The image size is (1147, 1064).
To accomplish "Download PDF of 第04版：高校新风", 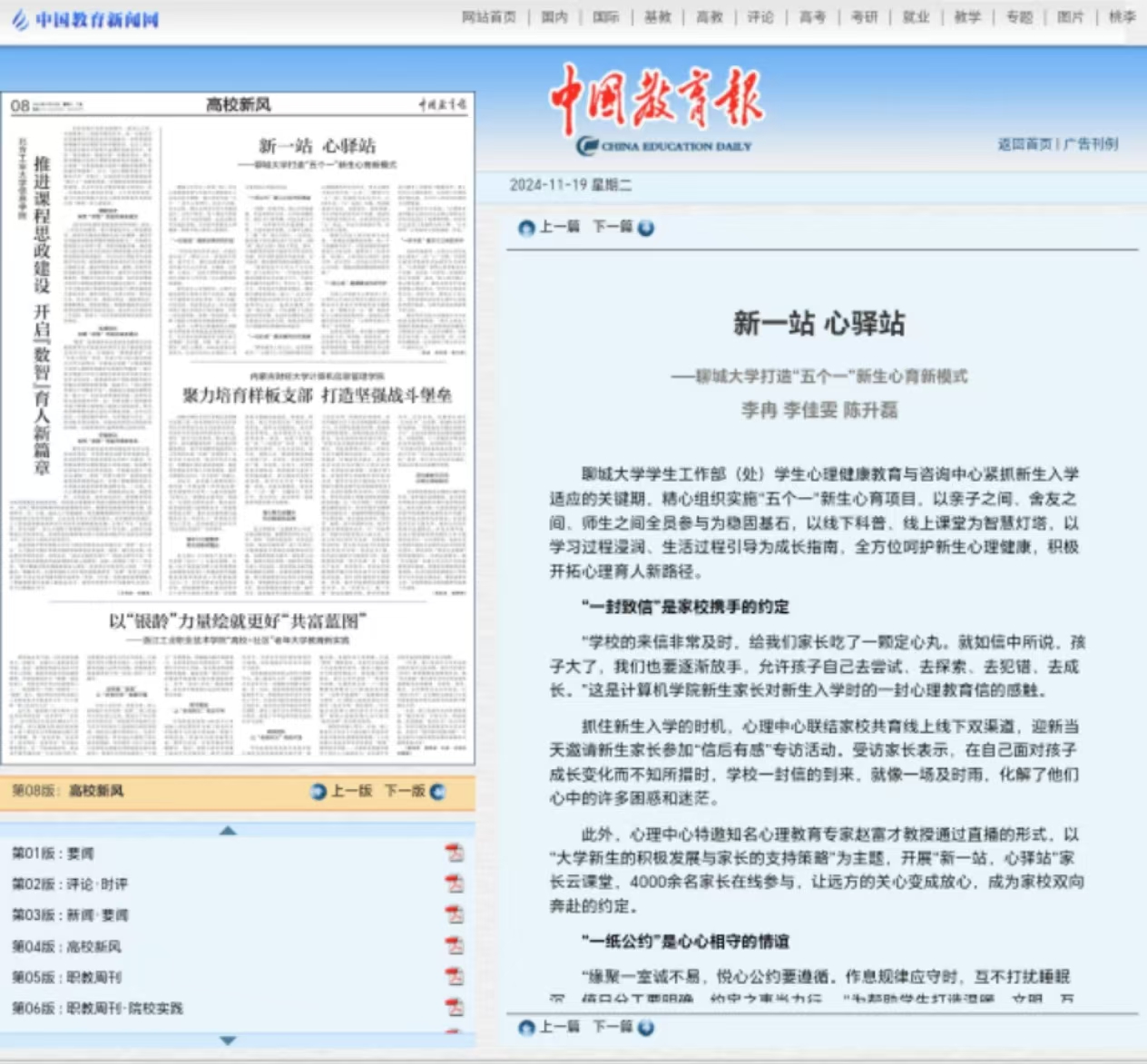I will tap(454, 945).
